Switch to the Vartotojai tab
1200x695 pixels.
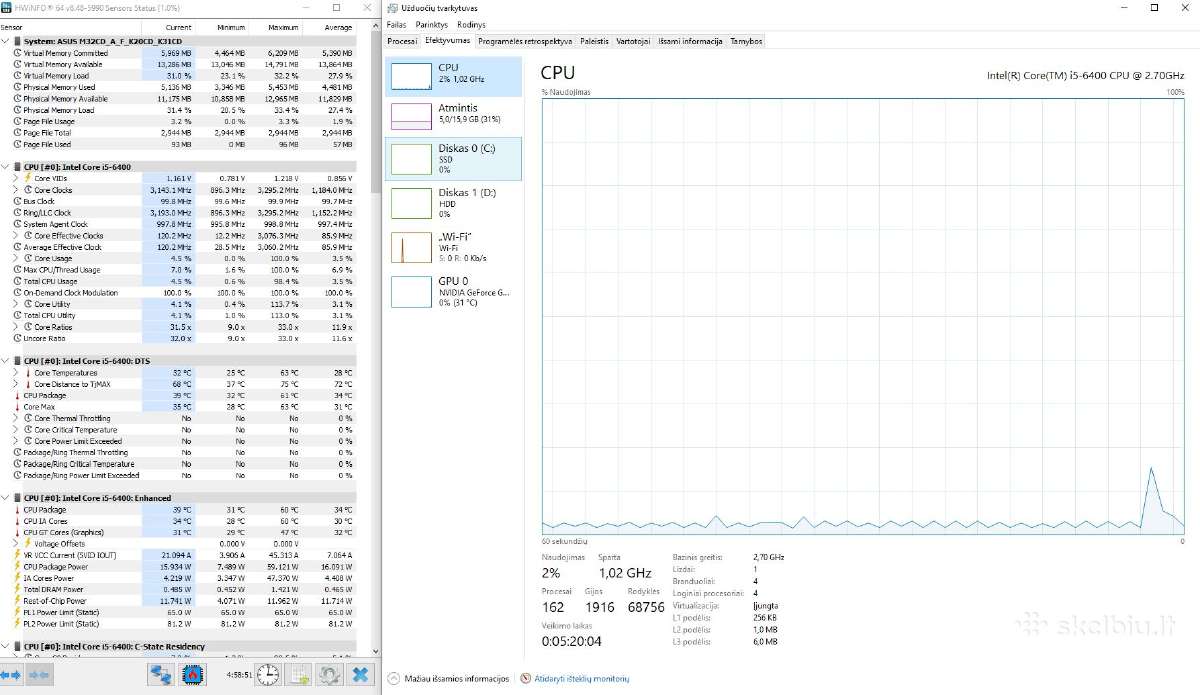coord(633,41)
